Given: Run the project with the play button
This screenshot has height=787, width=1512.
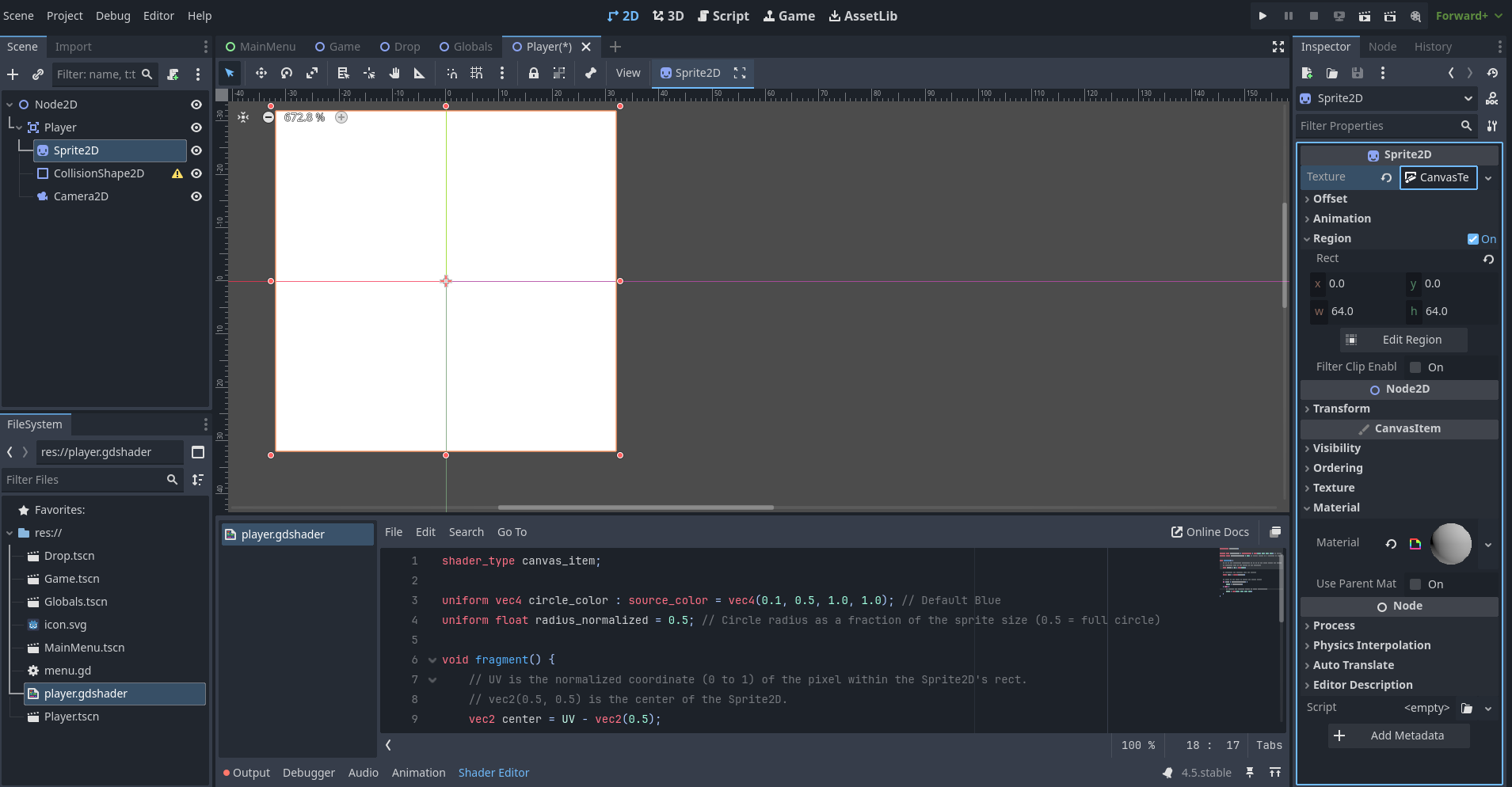Looking at the screenshot, I should [x=1263, y=16].
